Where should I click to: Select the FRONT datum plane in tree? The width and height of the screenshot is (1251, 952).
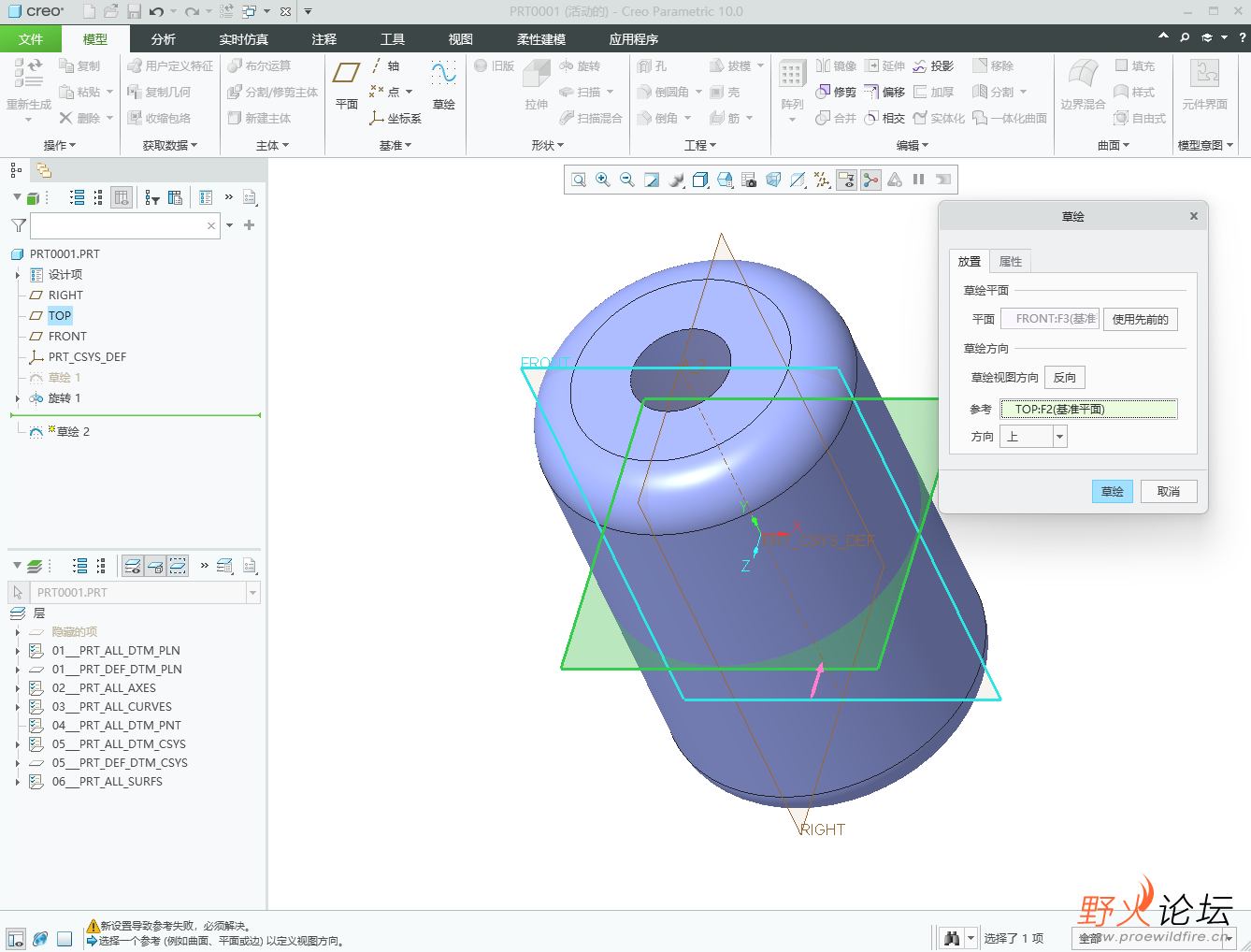(67, 337)
